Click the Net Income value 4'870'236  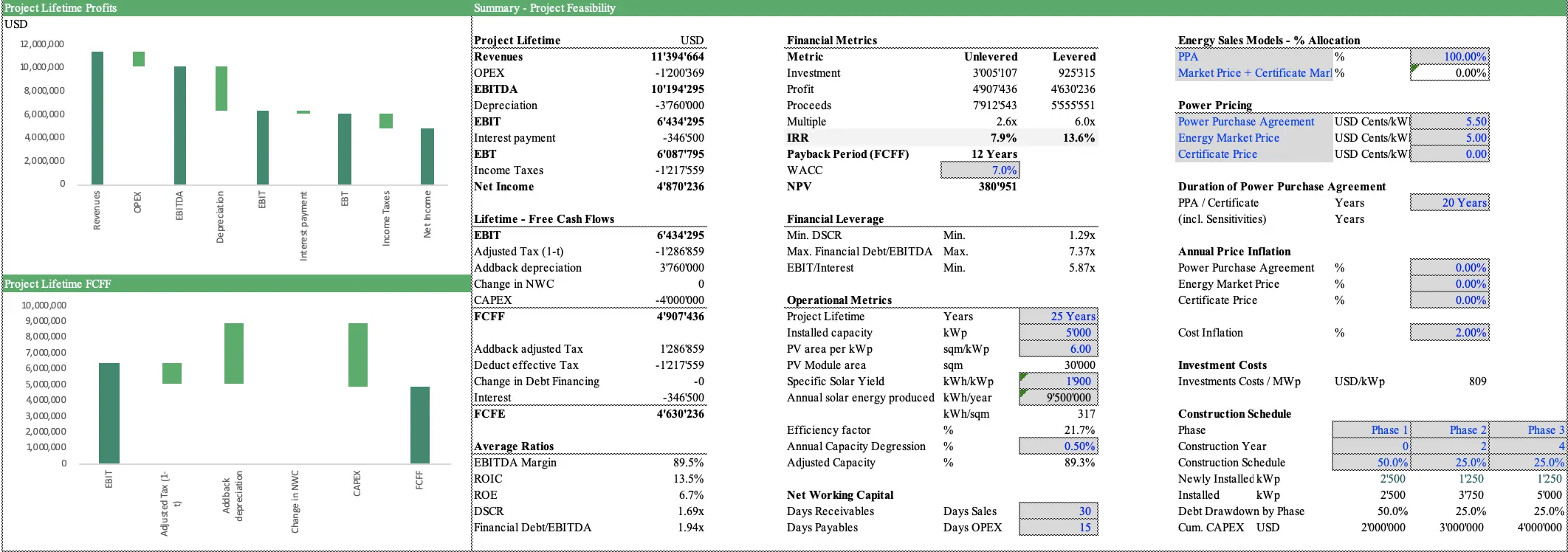pos(681,187)
